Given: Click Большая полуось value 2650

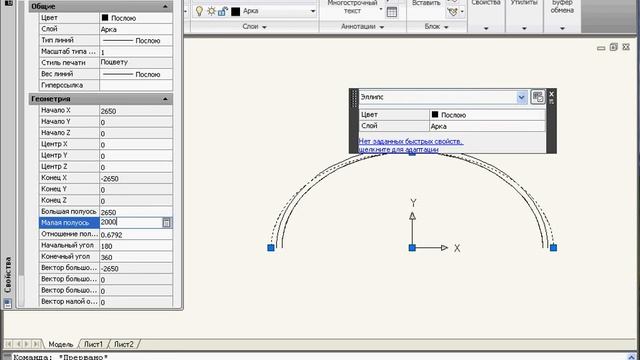Looking at the screenshot, I should point(136,212).
